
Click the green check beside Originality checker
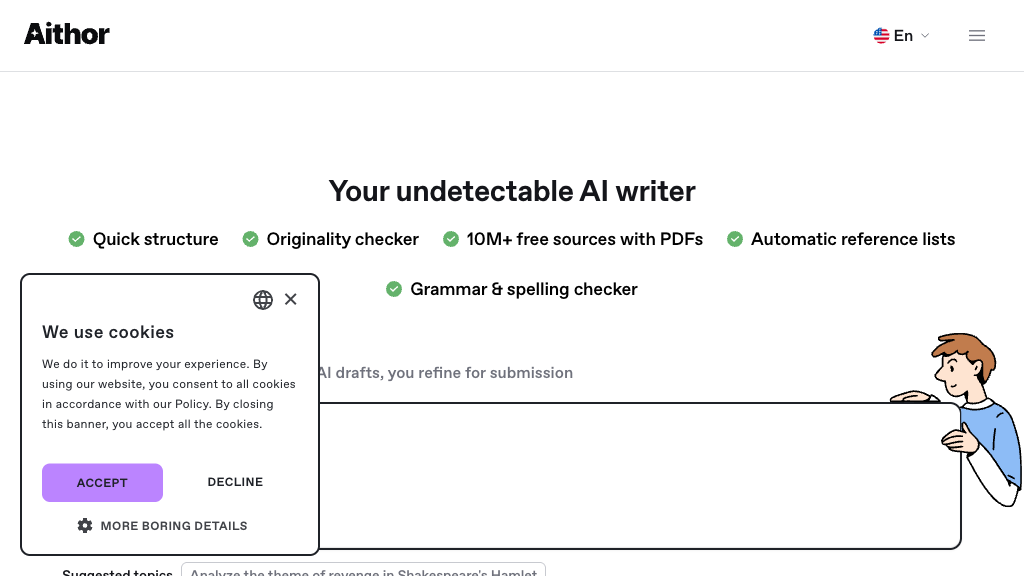pyautogui.click(x=250, y=239)
